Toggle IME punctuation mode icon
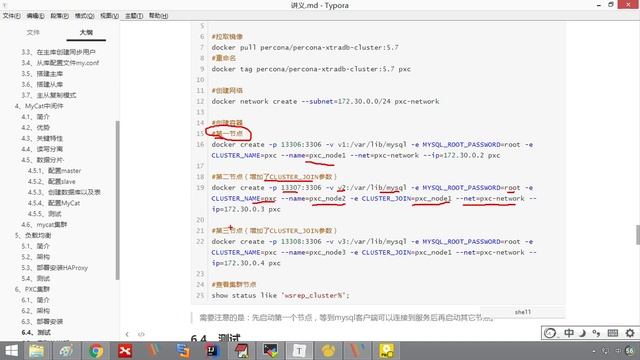The width and height of the screenshot is (640, 360). click(596, 333)
